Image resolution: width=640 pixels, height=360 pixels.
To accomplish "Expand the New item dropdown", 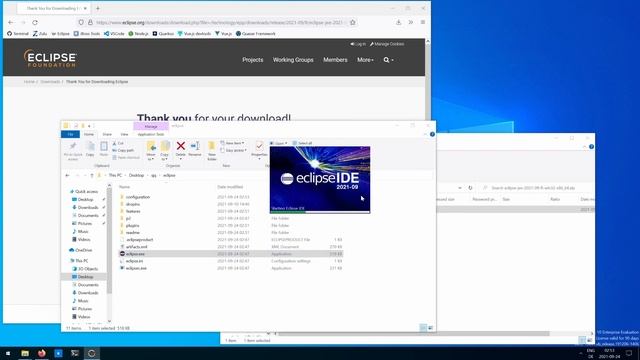I will [232, 143].
